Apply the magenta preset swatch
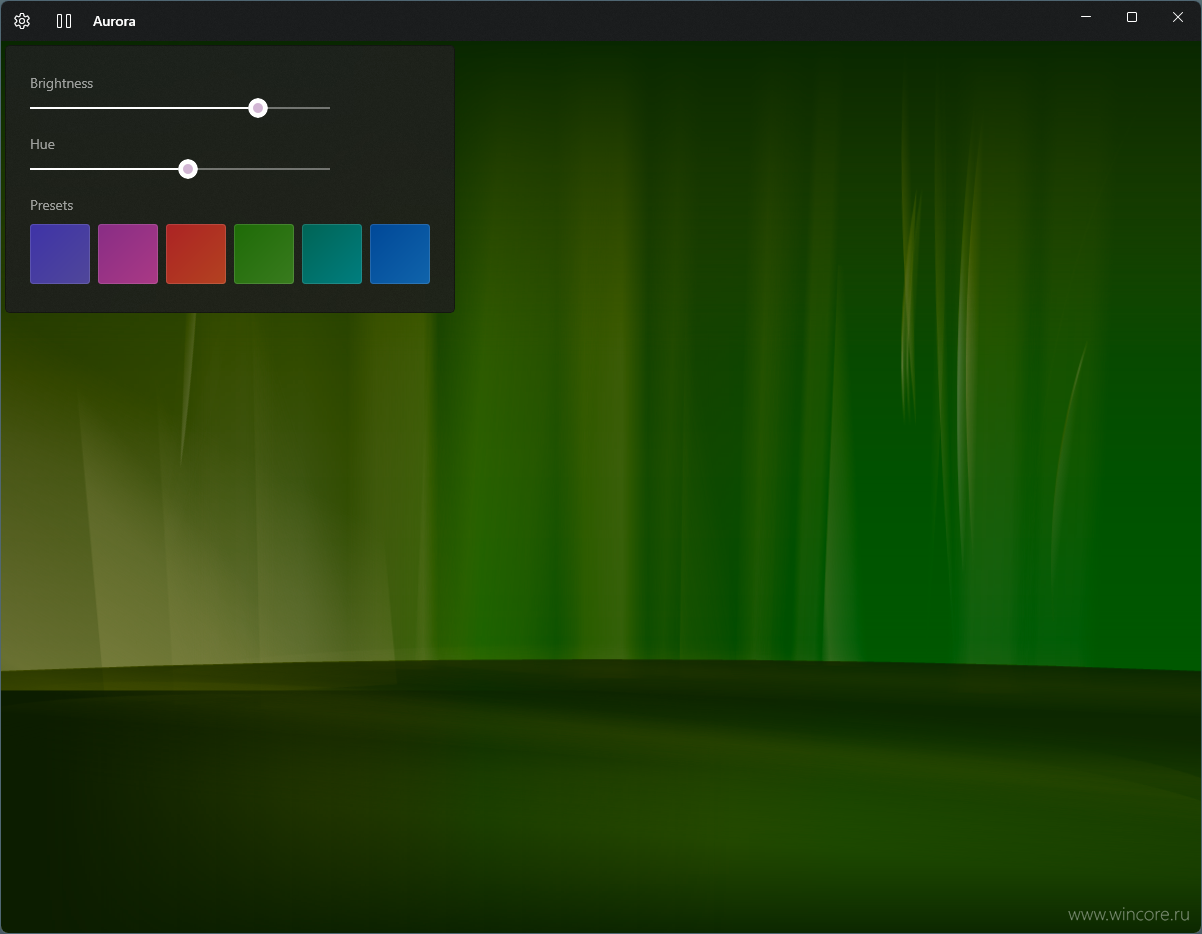Screen dimensions: 1202x934 128,254
